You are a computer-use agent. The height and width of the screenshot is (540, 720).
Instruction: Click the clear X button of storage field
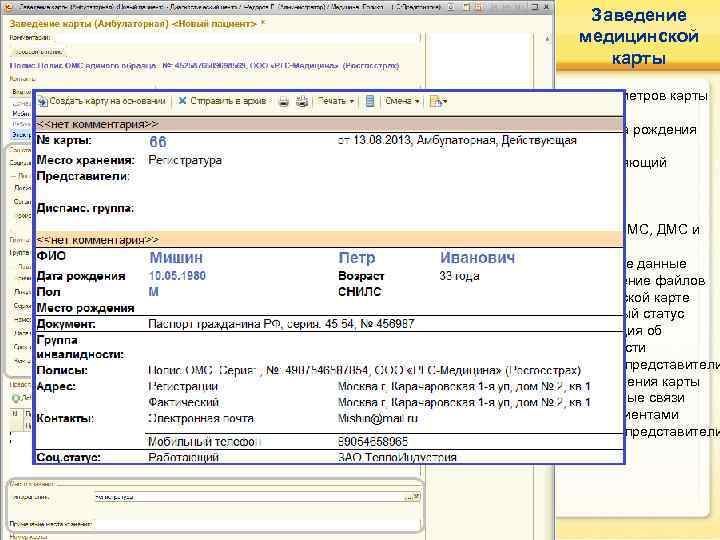point(416,496)
